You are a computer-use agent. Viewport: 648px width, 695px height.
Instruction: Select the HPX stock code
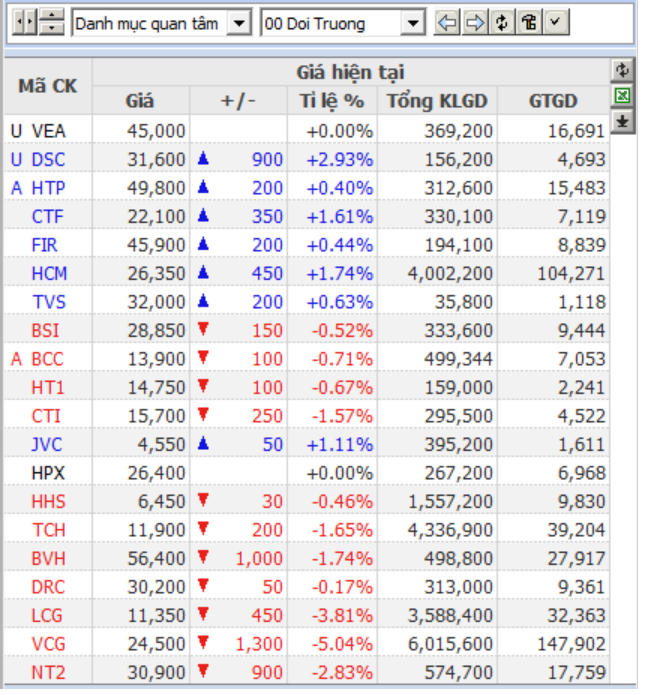(48, 473)
